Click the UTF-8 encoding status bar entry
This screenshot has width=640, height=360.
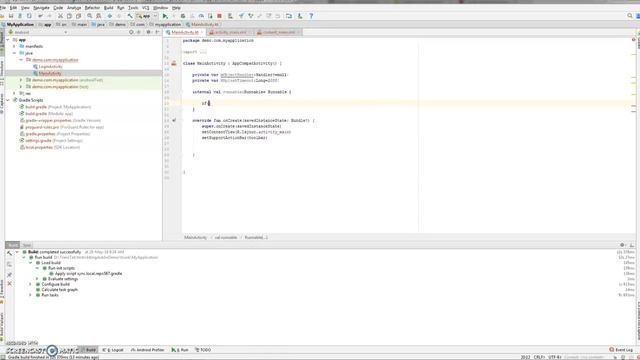point(554,357)
